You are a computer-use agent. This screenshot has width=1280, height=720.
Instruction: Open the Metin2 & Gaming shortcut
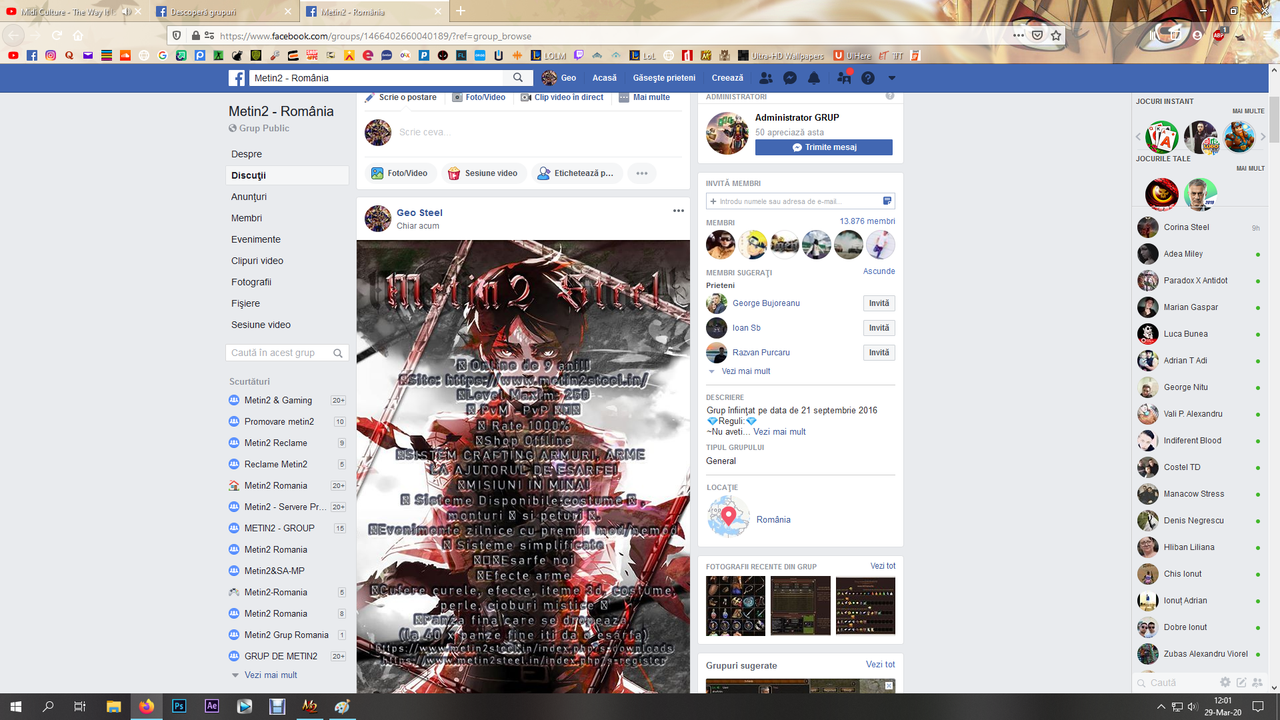[278, 400]
